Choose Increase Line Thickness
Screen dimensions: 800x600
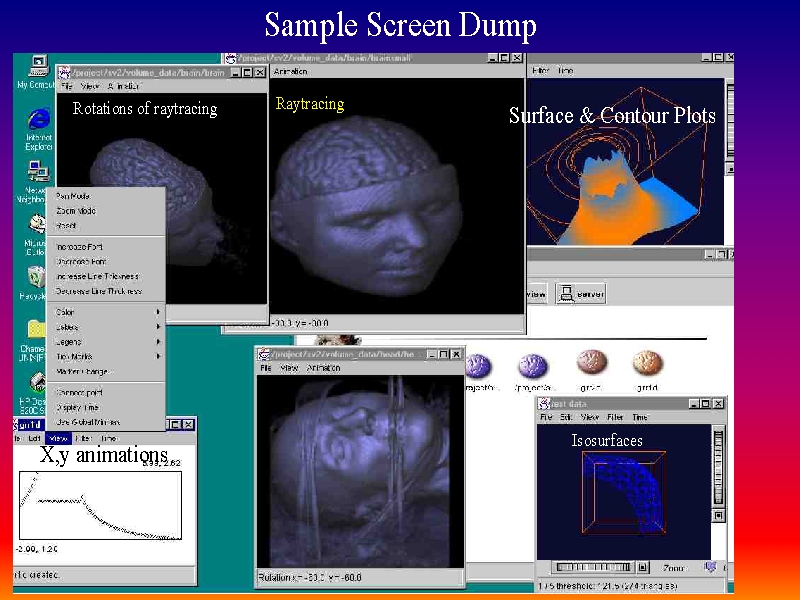point(106,277)
